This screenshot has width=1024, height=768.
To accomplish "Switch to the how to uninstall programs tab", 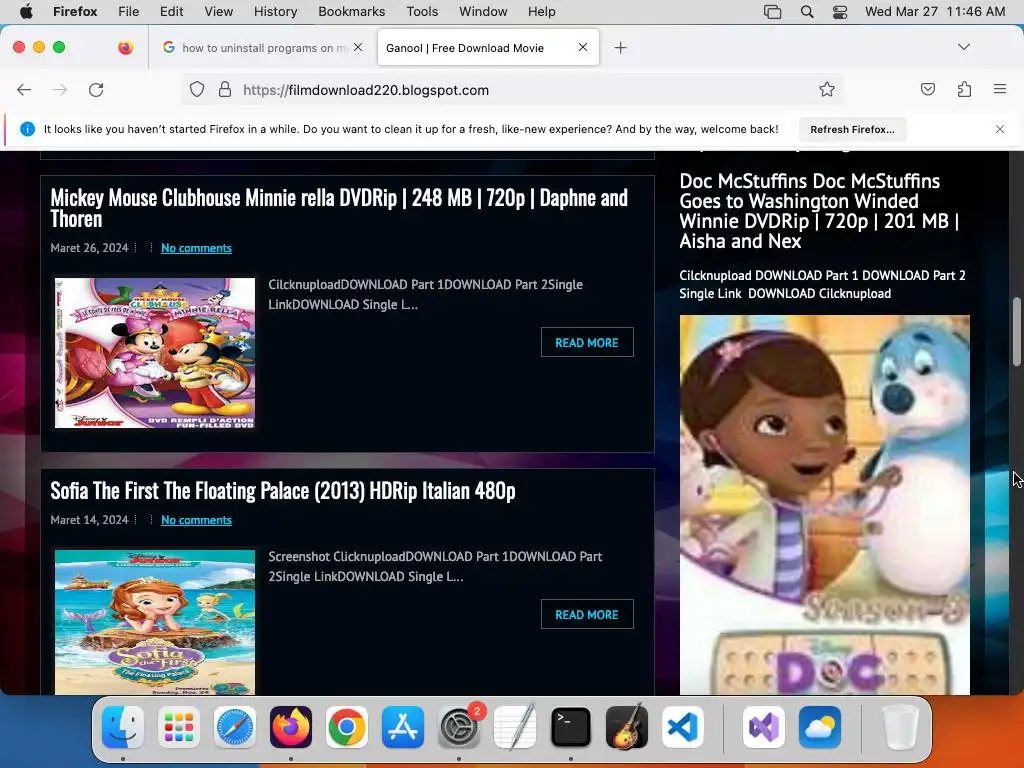I will point(263,48).
